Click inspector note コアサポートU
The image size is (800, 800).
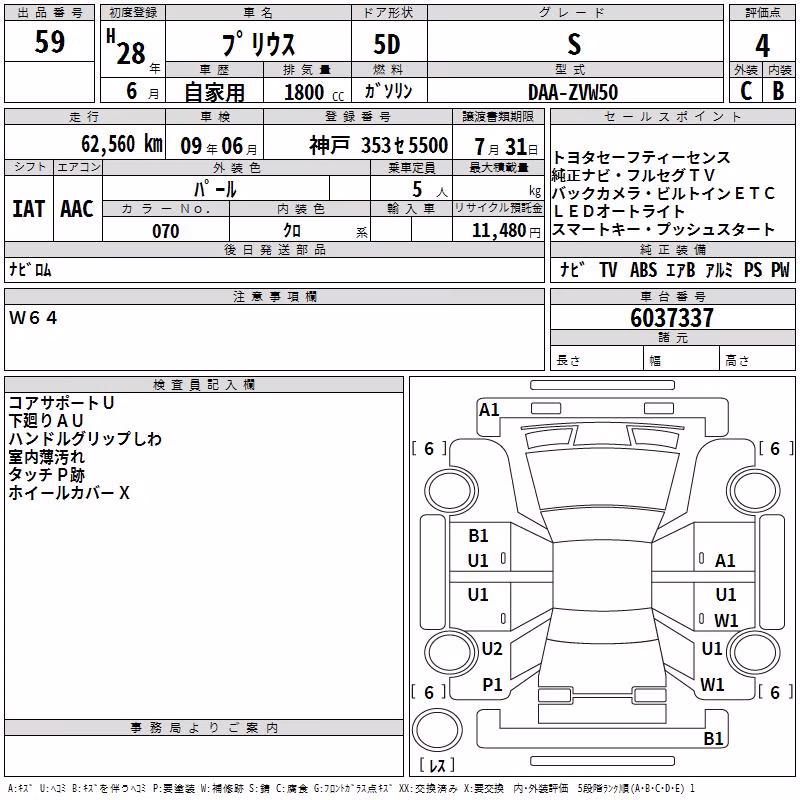pos(61,403)
